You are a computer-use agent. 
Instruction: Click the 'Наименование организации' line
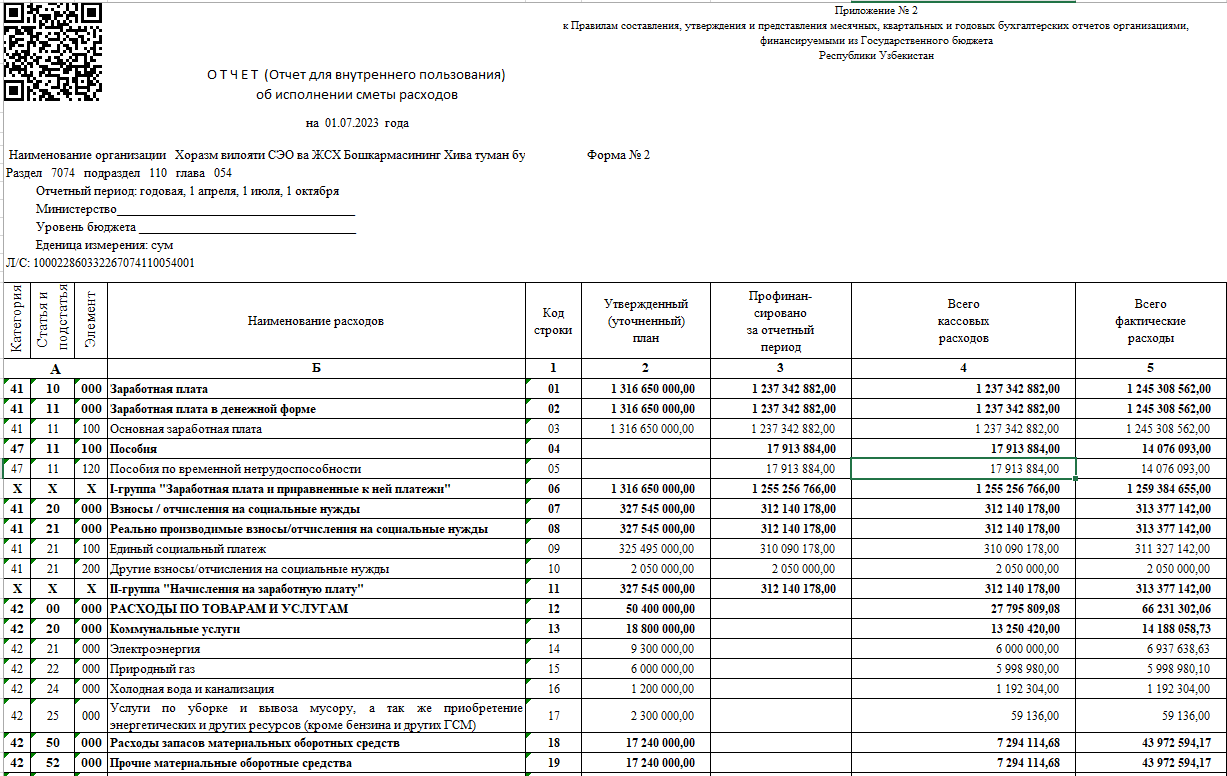tap(266, 155)
